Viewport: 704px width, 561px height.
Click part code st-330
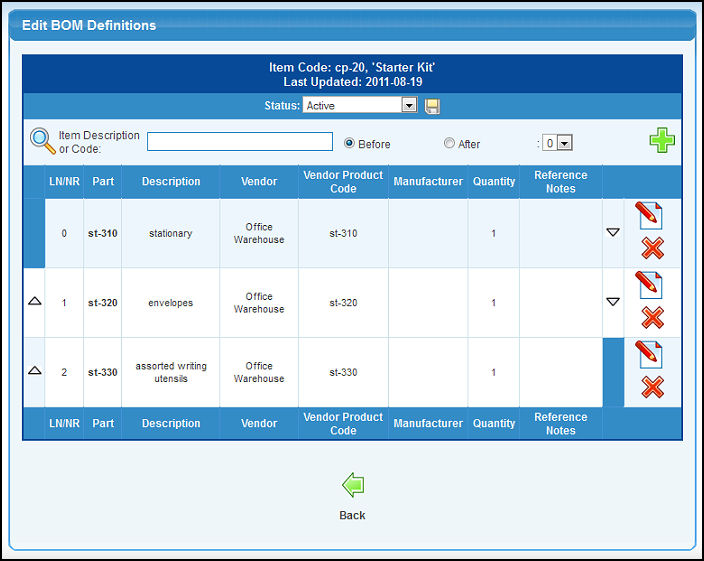(103, 373)
